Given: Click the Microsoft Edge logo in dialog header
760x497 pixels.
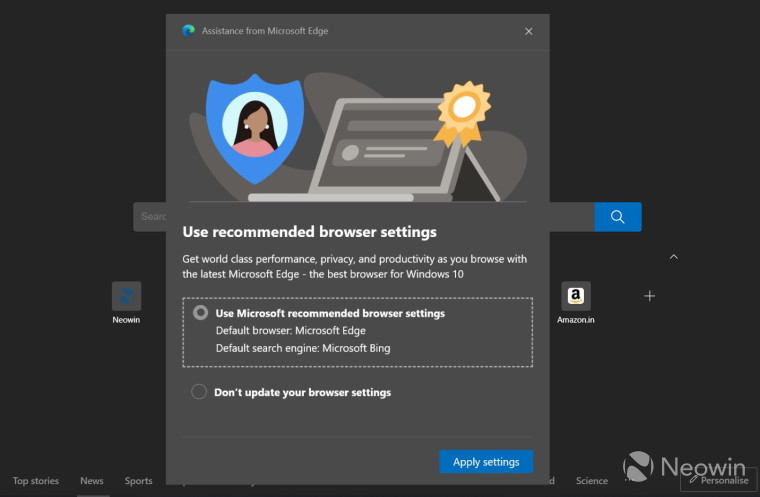Looking at the screenshot, I should 189,31.
